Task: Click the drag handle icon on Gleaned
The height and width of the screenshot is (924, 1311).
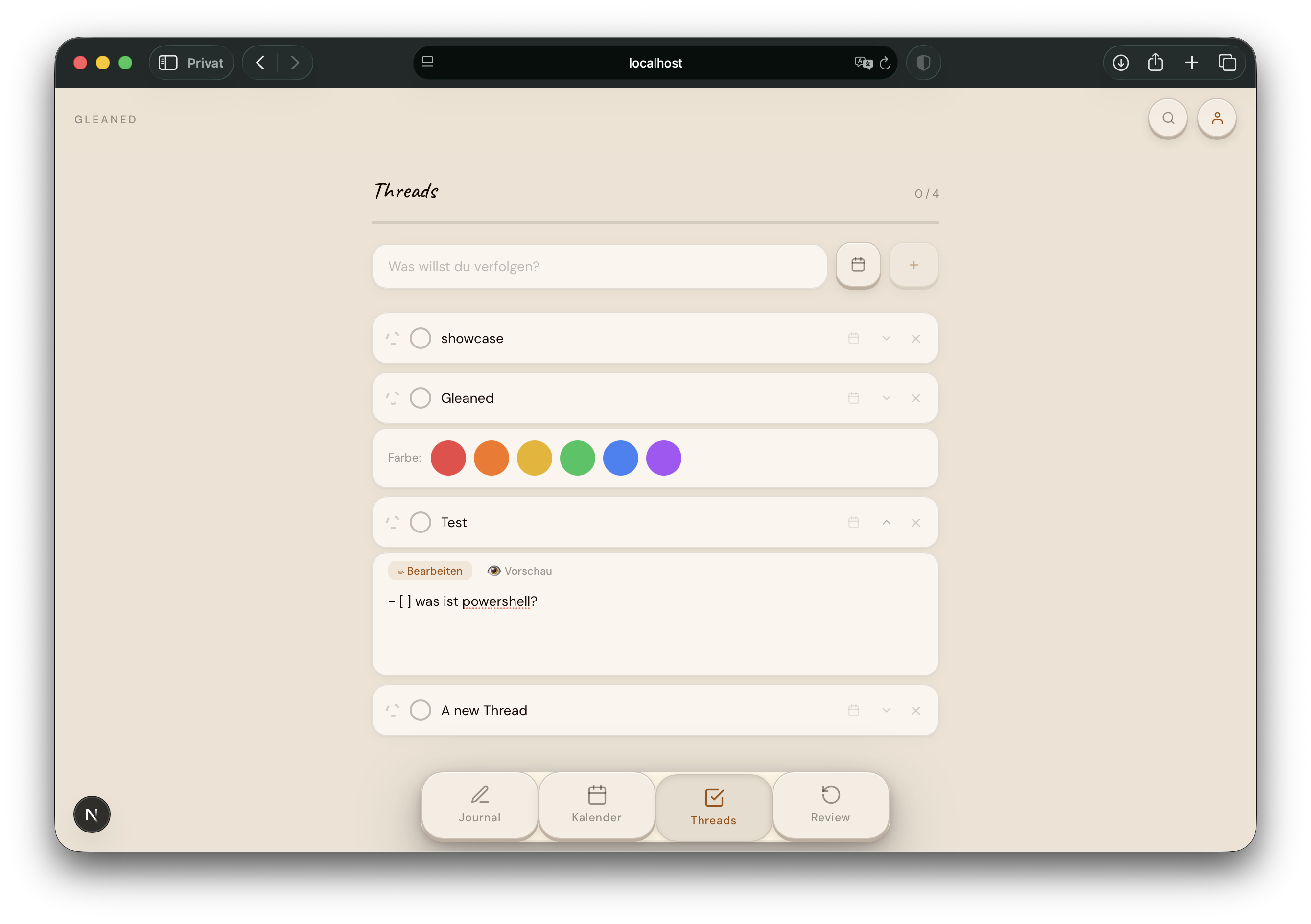Action: [x=392, y=398]
